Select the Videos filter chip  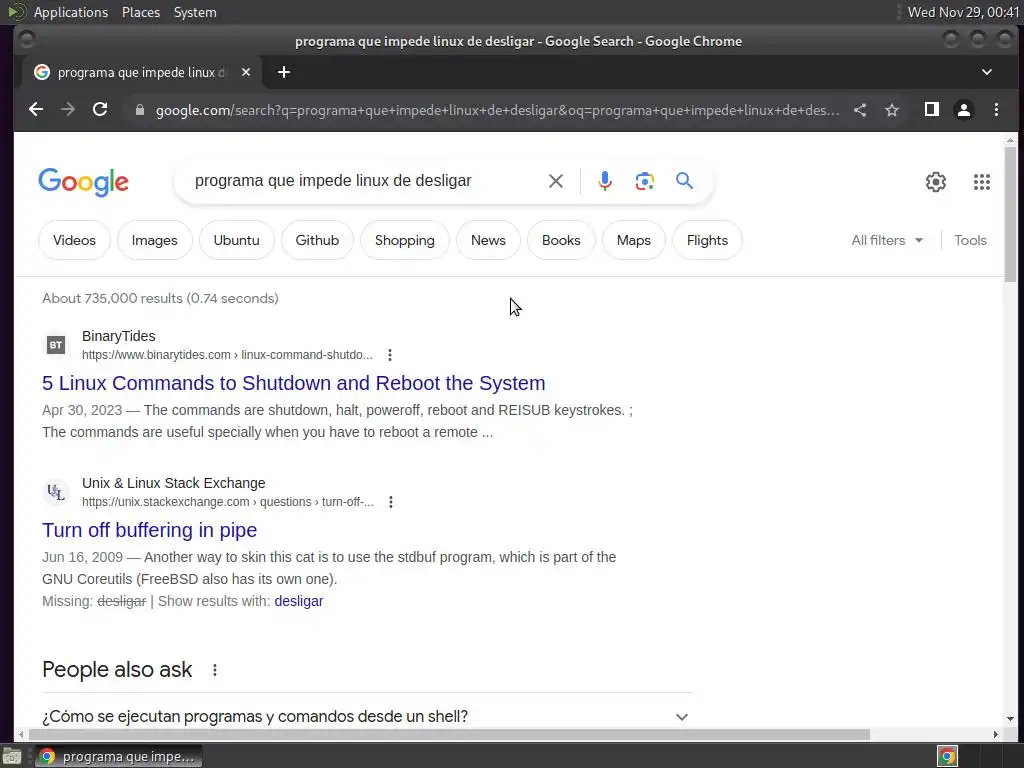pos(74,240)
